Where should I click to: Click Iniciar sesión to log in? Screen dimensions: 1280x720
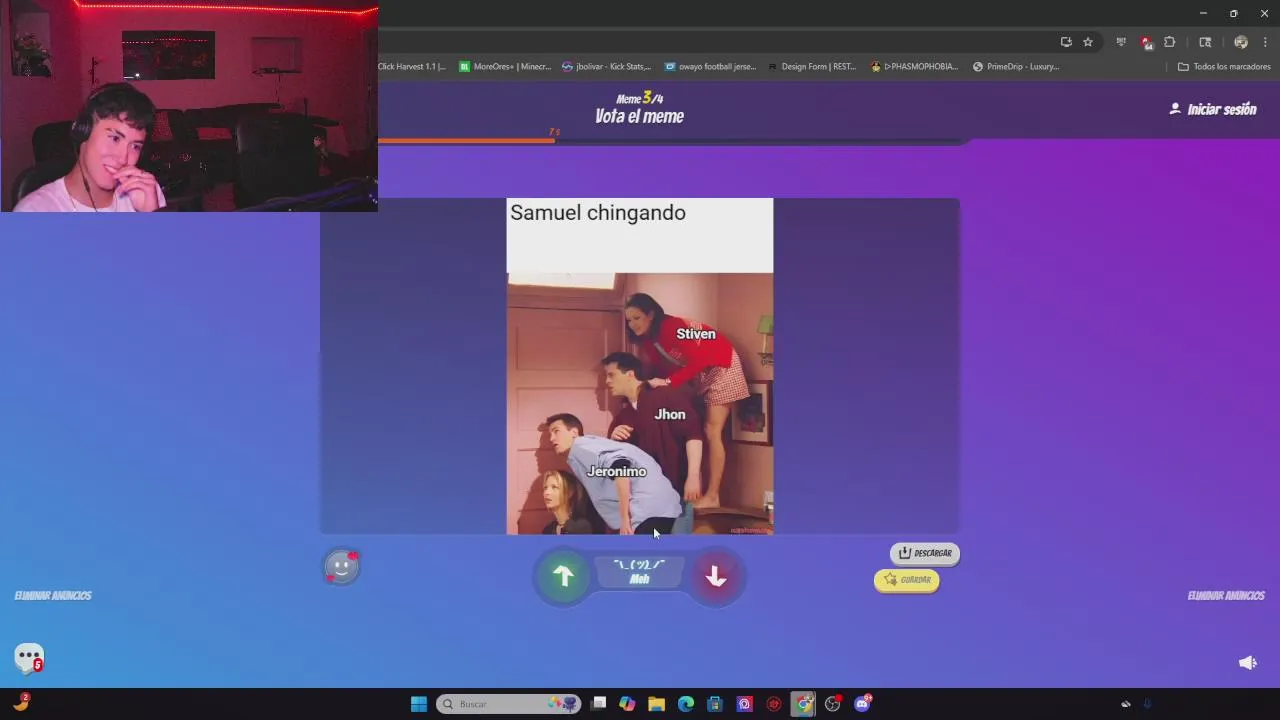coord(1213,109)
